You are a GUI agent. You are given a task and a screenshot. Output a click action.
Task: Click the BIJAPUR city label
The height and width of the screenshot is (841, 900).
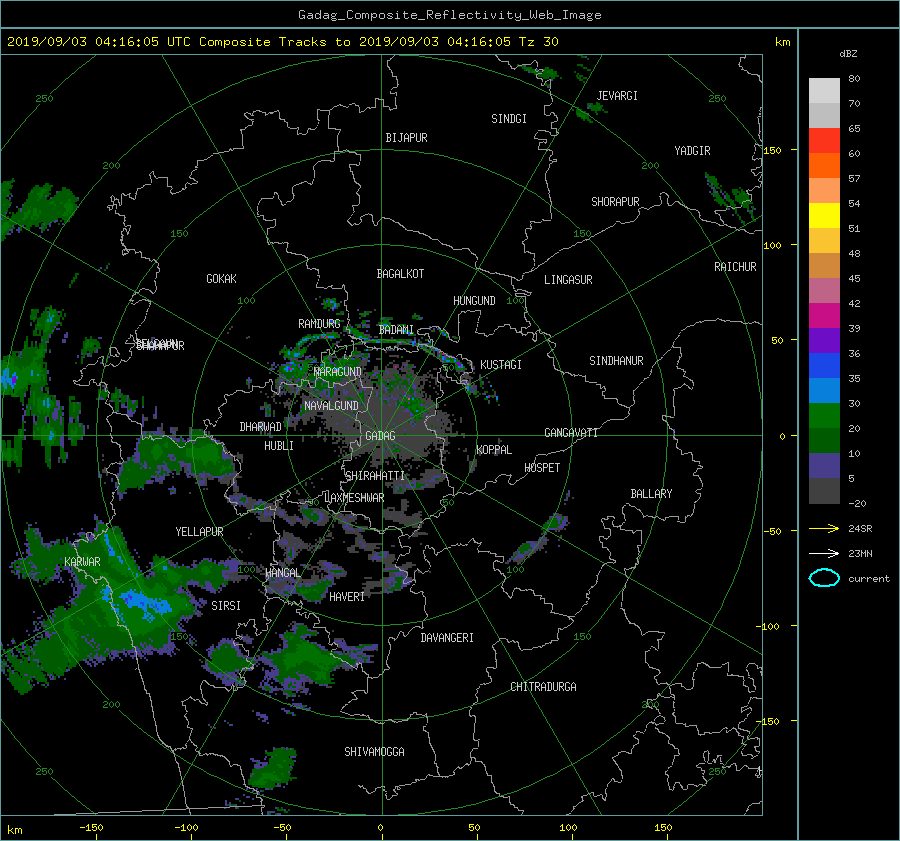[x=406, y=138]
